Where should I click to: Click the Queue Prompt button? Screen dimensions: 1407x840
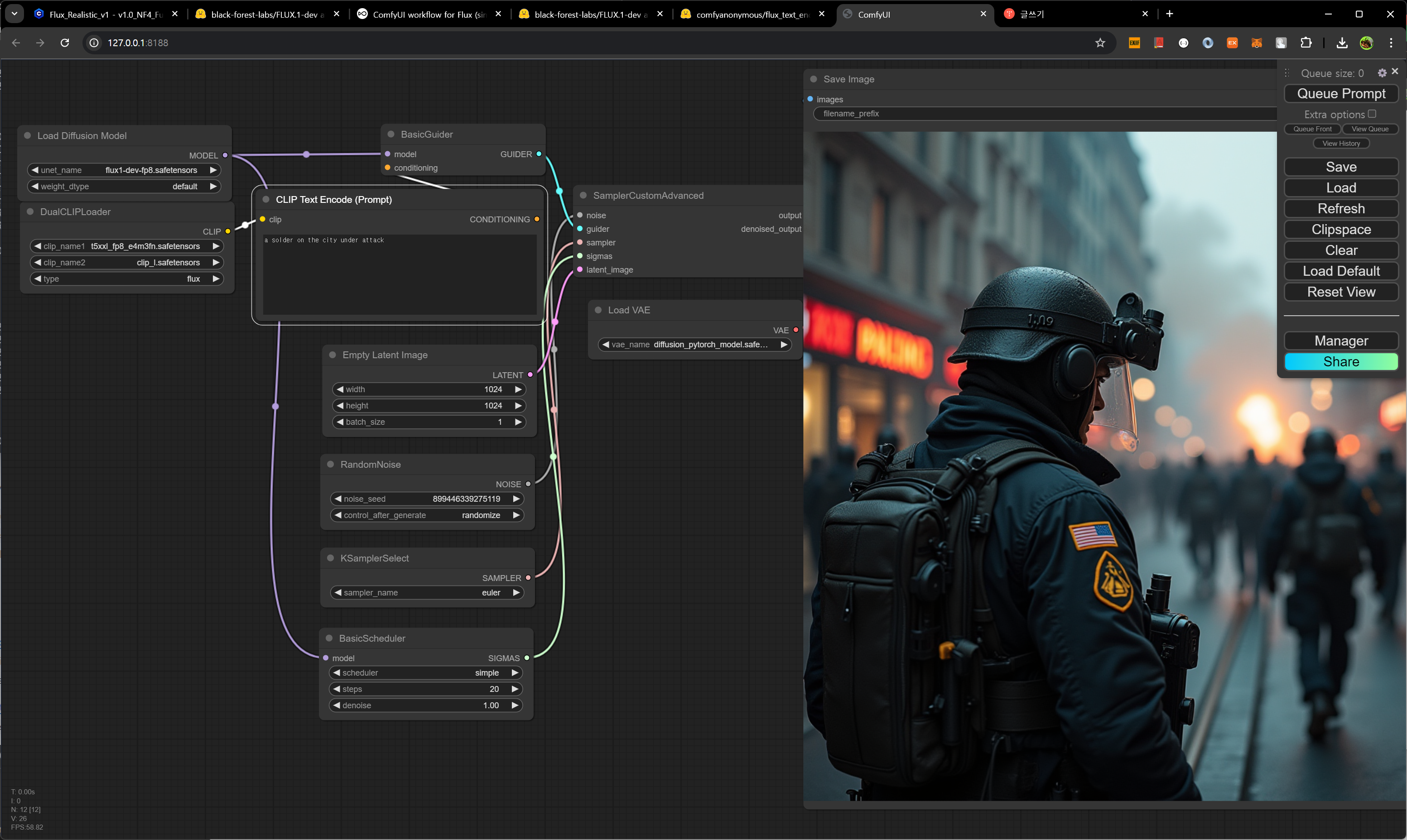tap(1341, 93)
